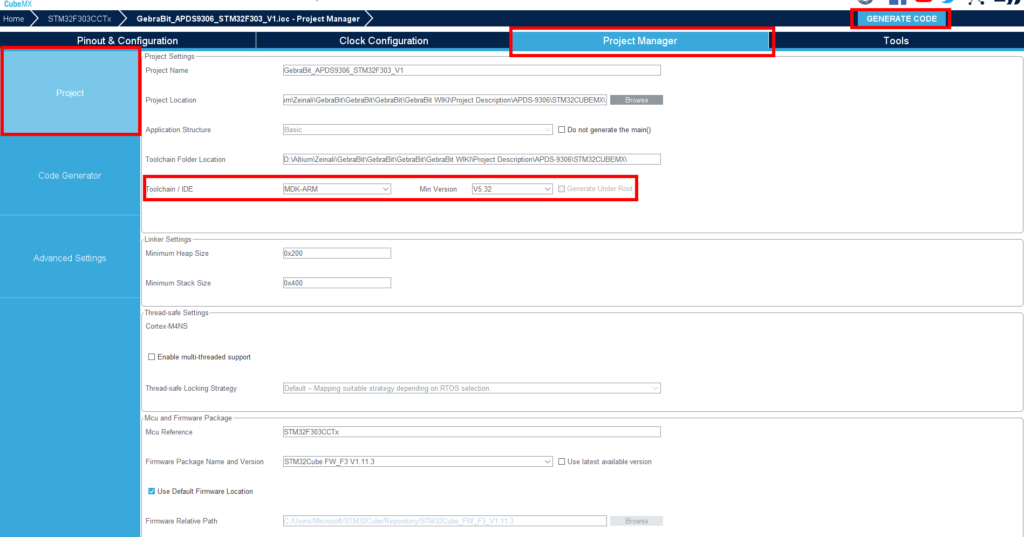Open the Advanced Settings side section

pos(70,258)
